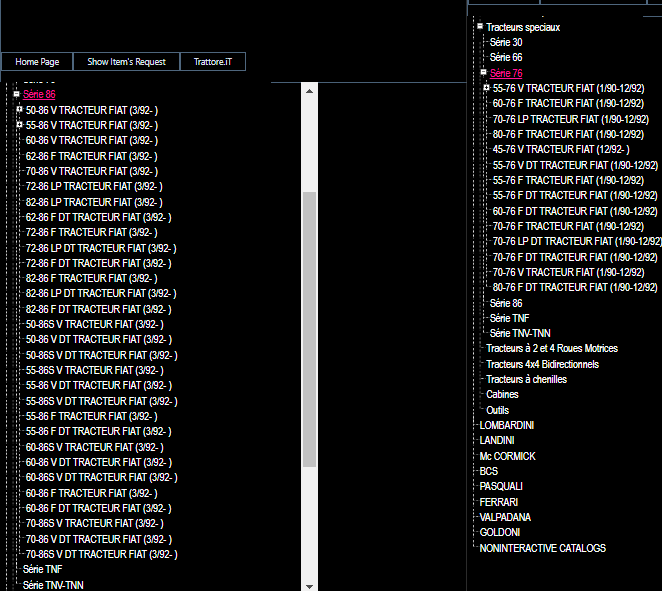Click the pink Série 76 link
The width and height of the screenshot is (662, 591).
(x=506, y=73)
